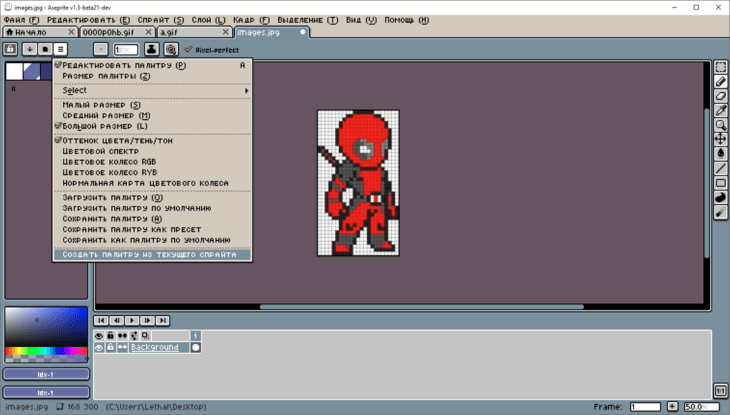Select the Contour blob tool
730x415 pixels.
(x=720, y=197)
